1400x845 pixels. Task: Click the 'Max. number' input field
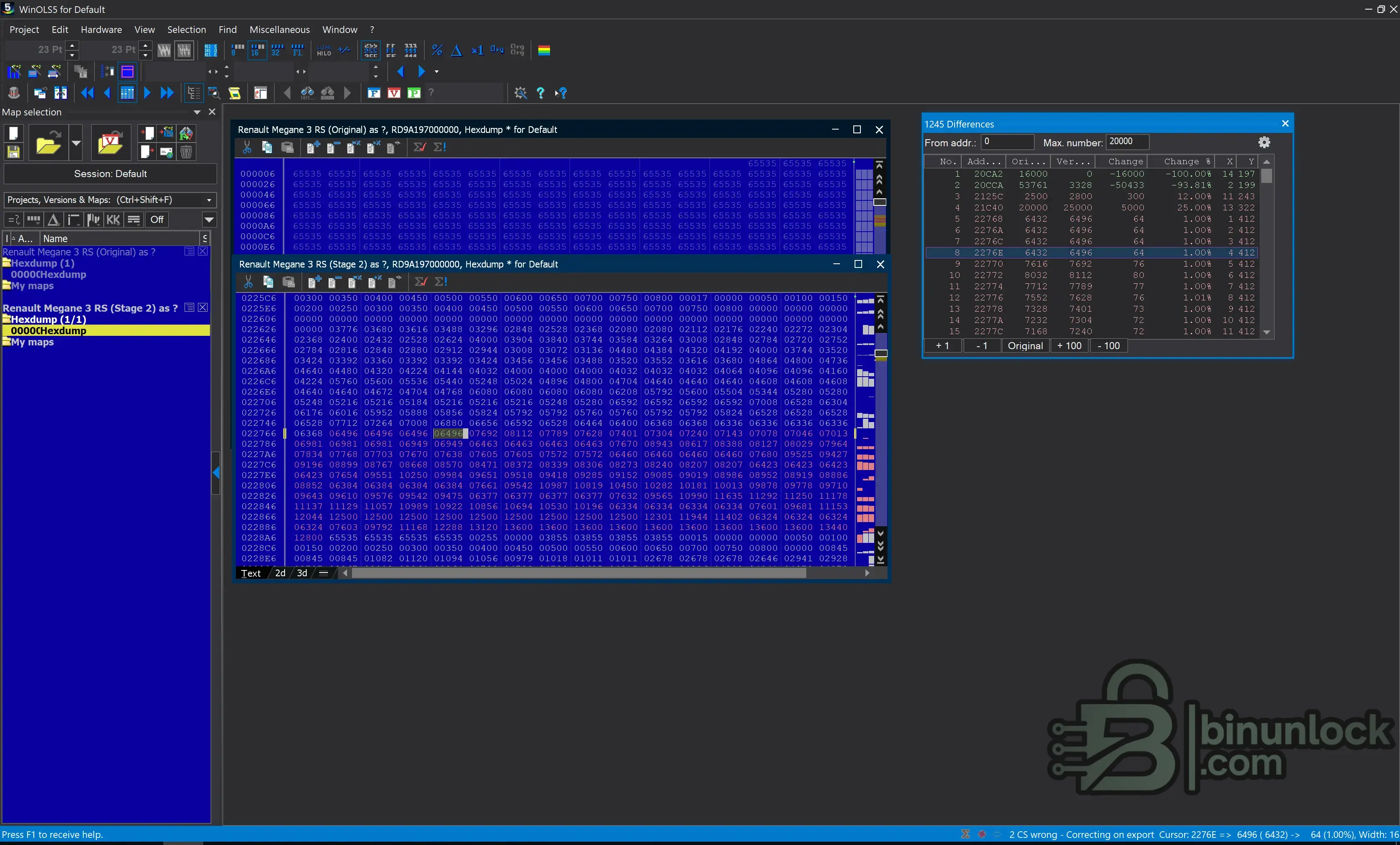pos(1127,142)
